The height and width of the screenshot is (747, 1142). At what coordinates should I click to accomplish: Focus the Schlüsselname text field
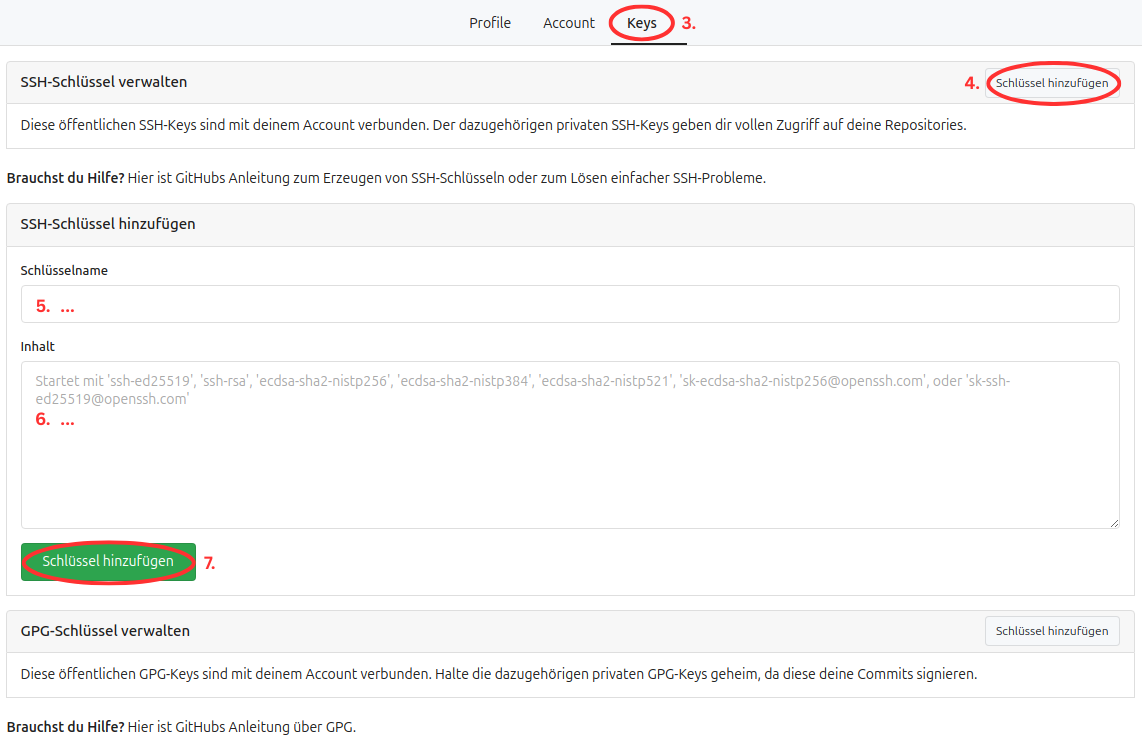tap(570, 304)
